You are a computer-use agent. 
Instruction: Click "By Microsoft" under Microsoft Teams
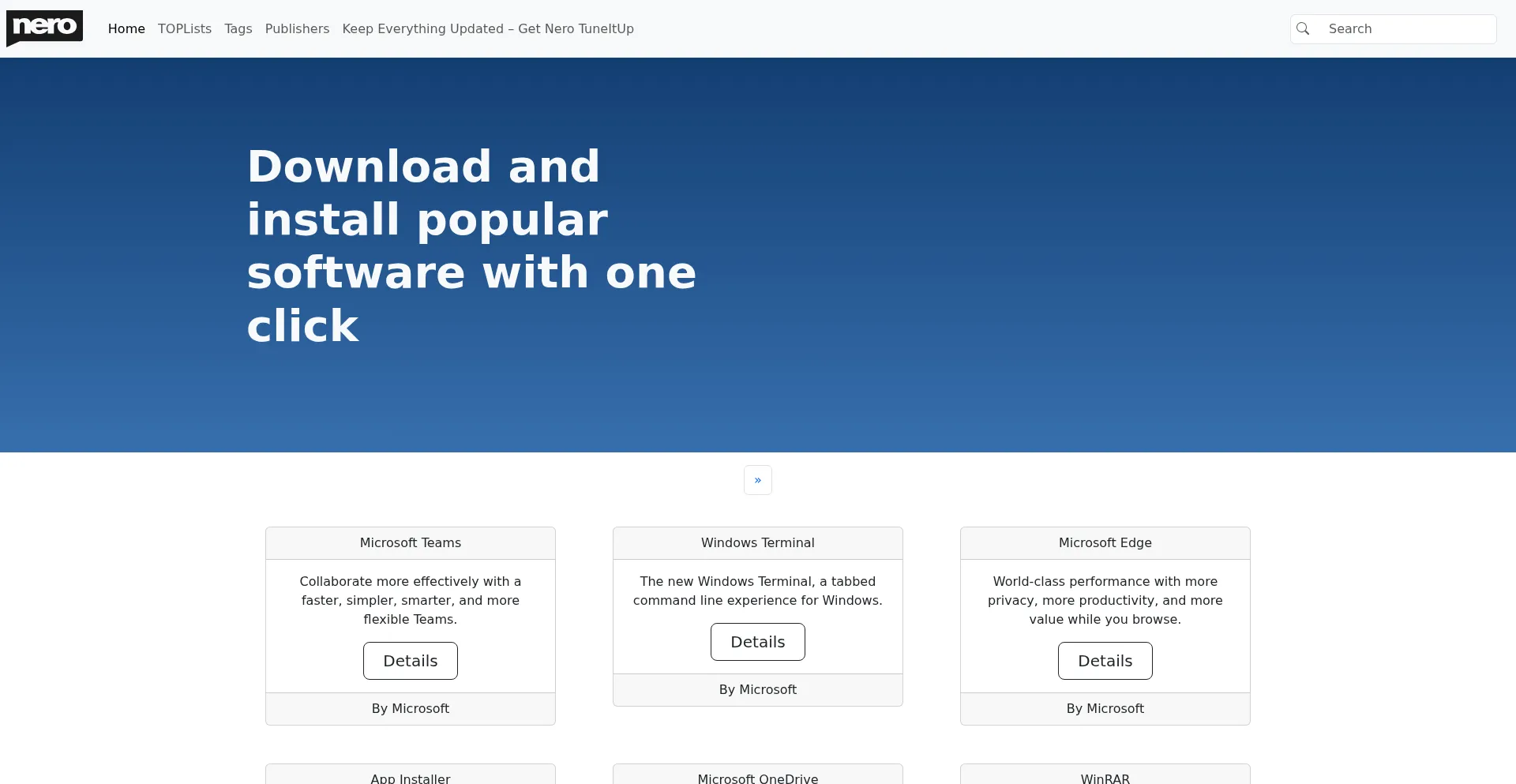411,709
